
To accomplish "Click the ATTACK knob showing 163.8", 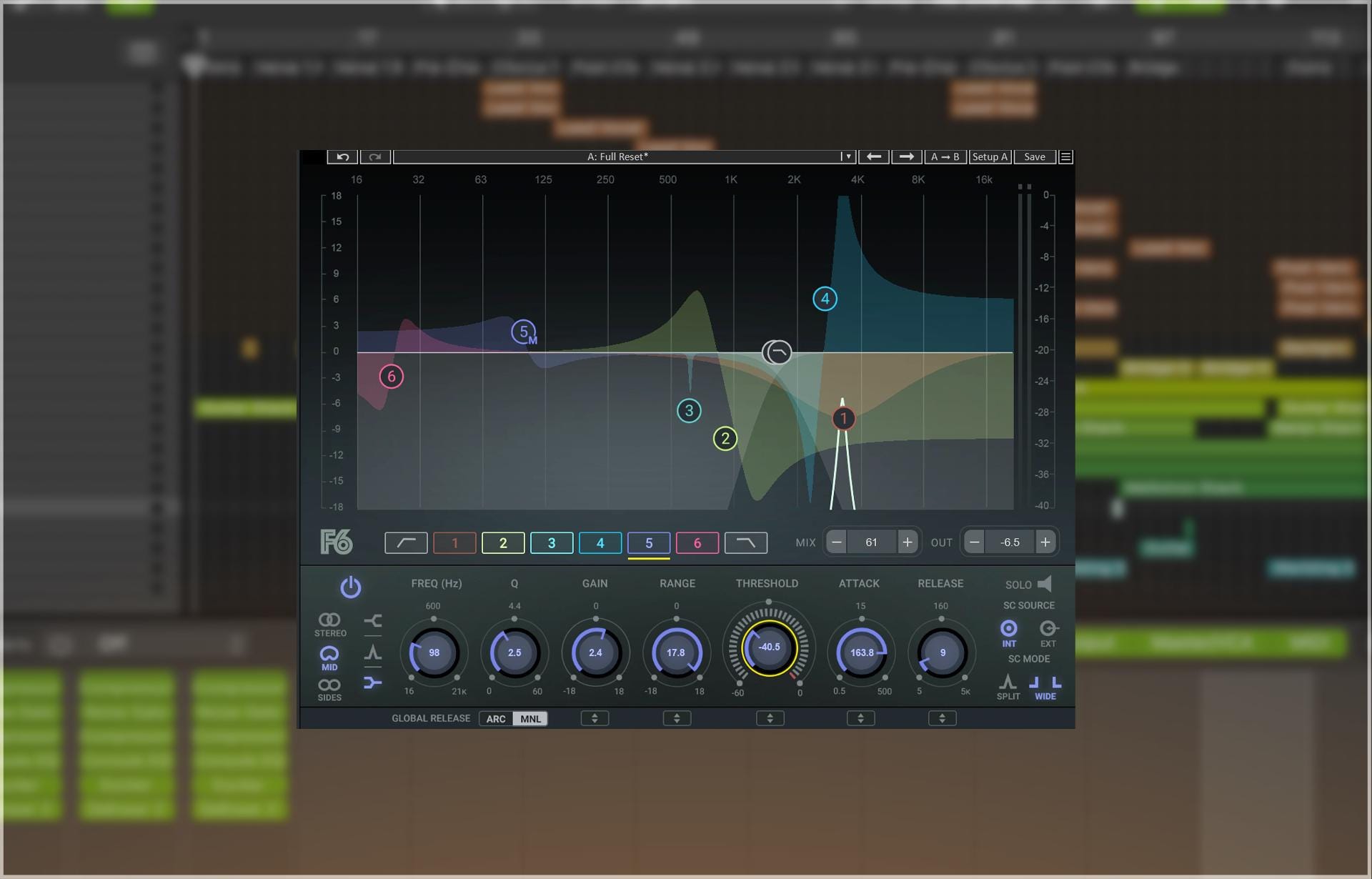I will 861,652.
